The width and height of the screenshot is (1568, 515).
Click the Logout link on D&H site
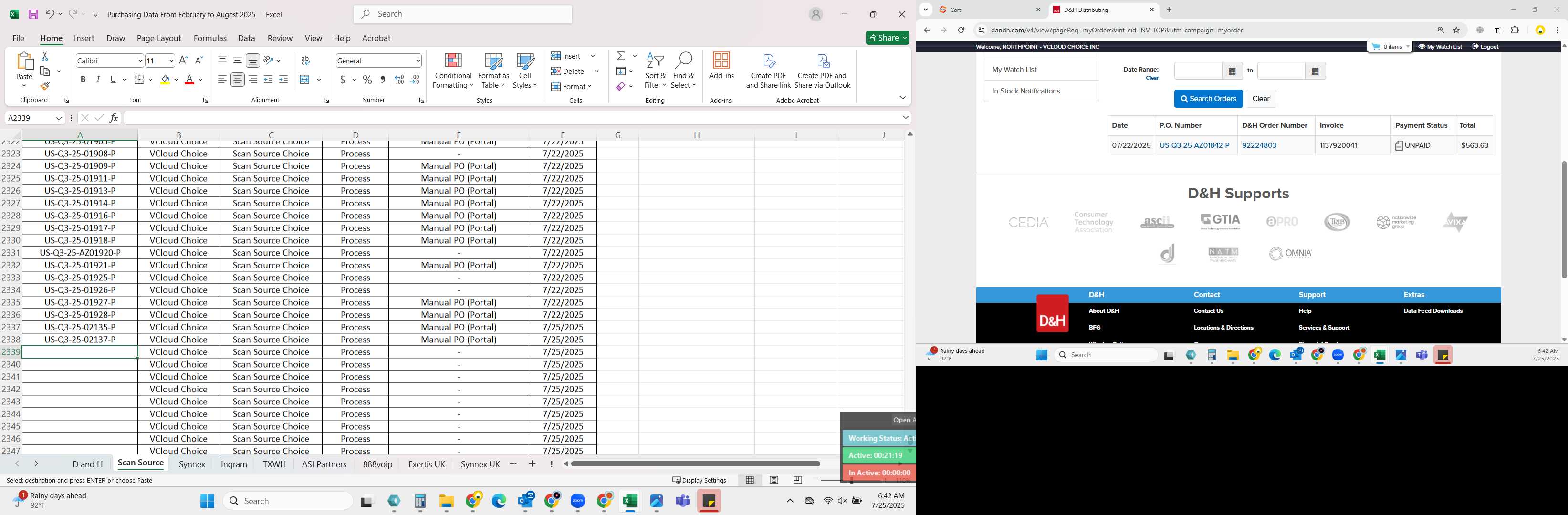1485,47
